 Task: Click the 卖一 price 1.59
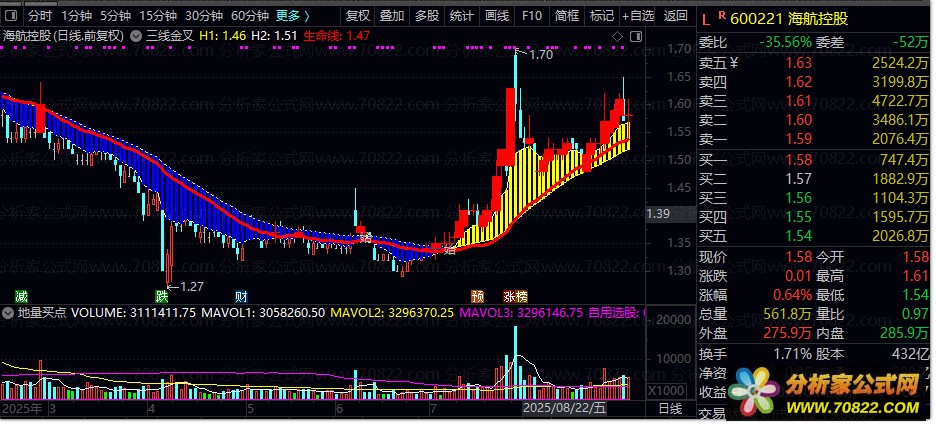tap(799, 139)
